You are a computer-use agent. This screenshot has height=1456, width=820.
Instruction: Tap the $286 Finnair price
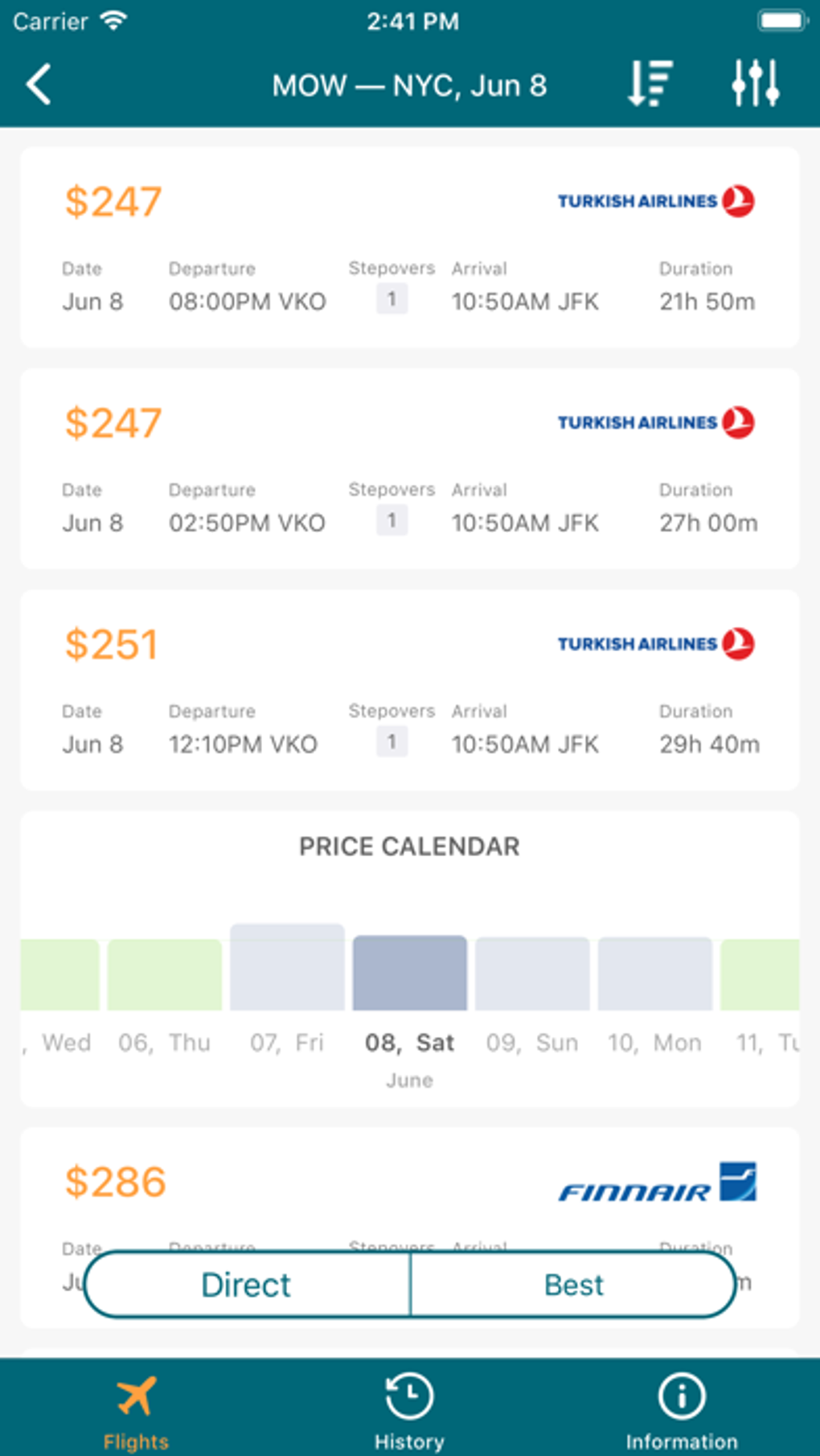[x=116, y=1182]
